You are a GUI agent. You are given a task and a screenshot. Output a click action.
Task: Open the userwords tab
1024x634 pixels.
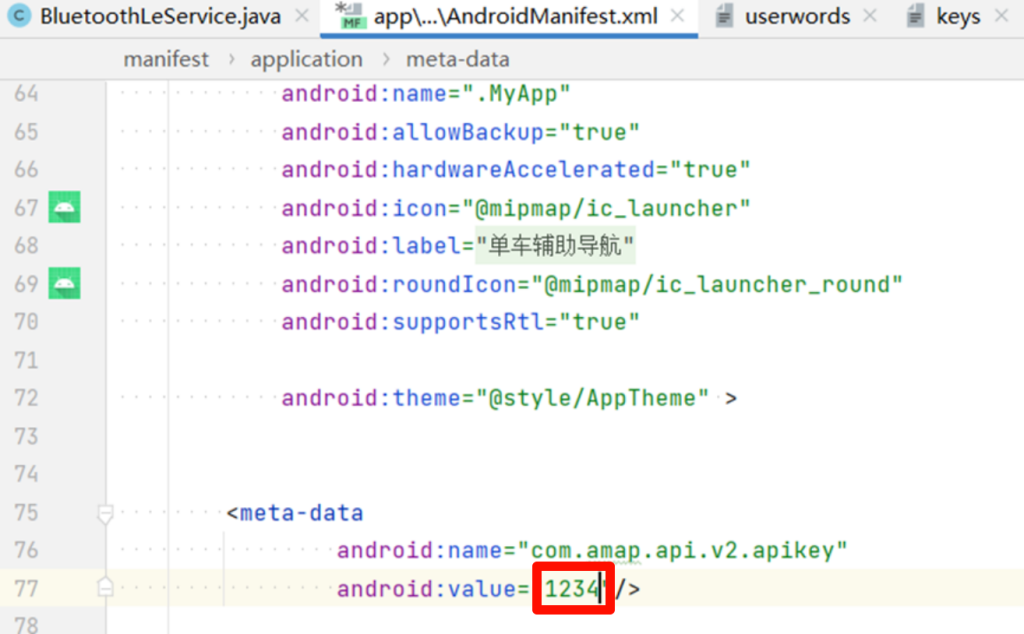[797, 17]
